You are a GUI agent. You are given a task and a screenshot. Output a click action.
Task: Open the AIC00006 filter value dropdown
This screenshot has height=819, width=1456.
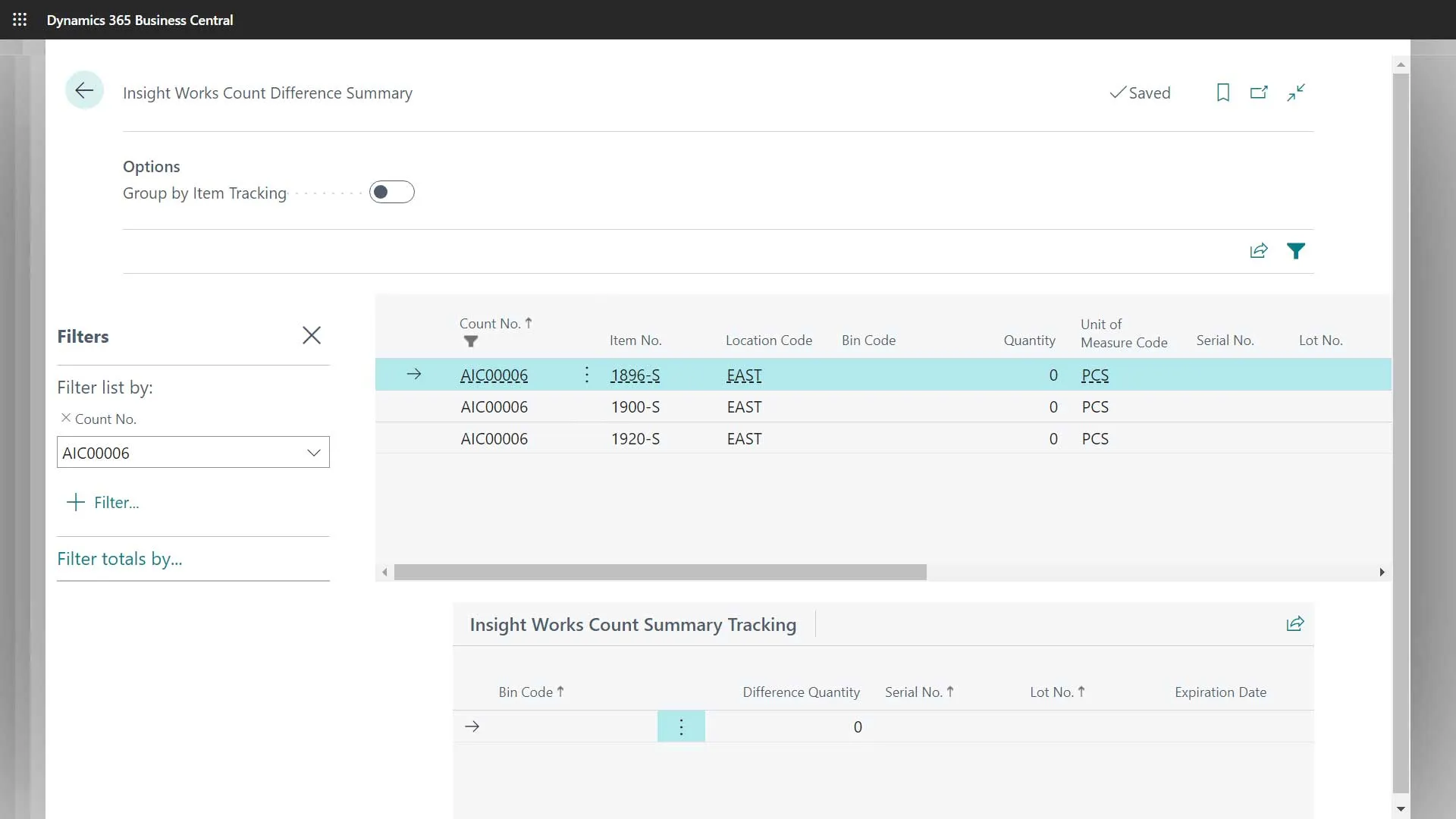pyautogui.click(x=314, y=452)
